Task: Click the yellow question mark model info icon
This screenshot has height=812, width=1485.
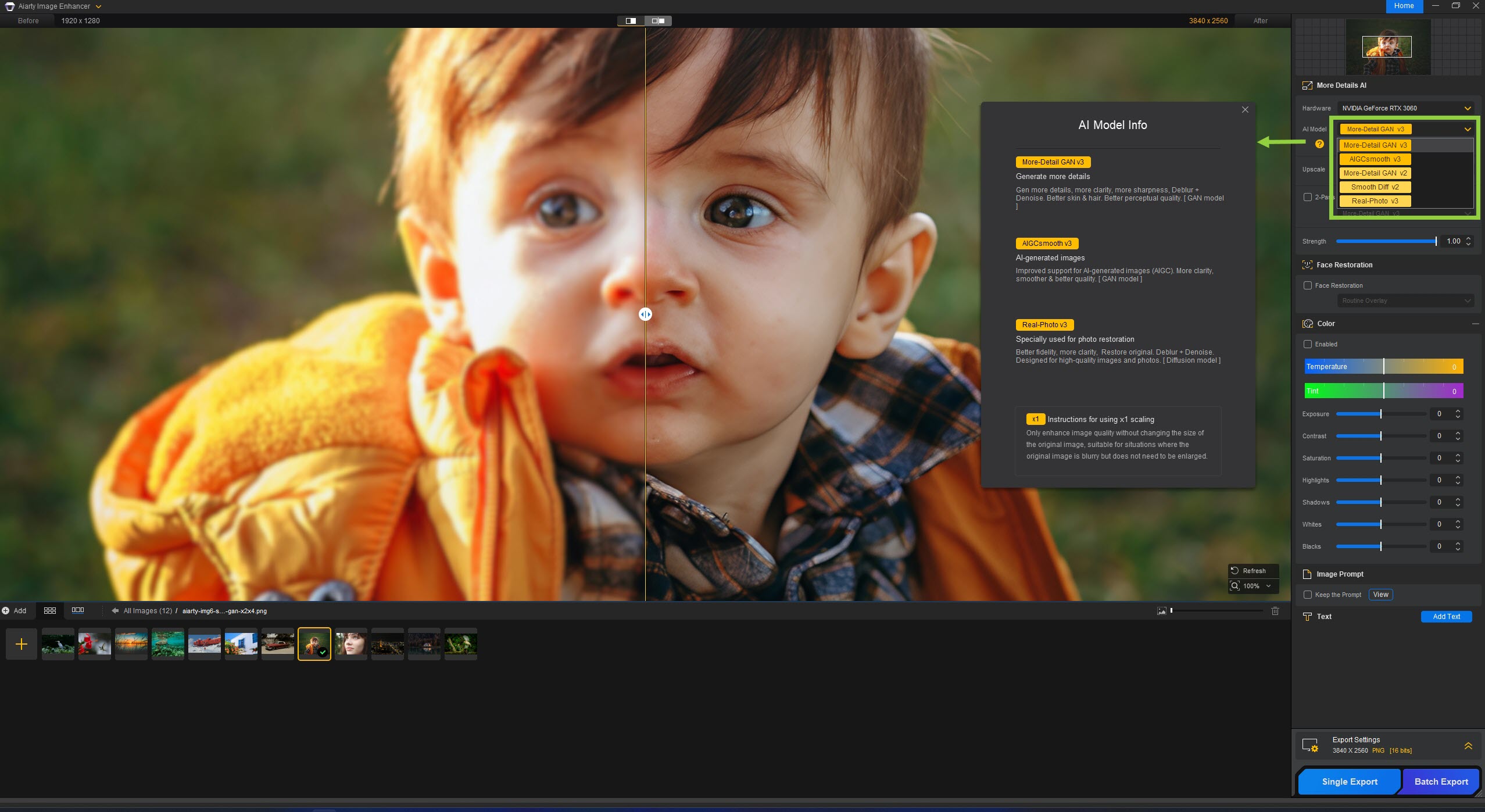Action: [x=1319, y=144]
